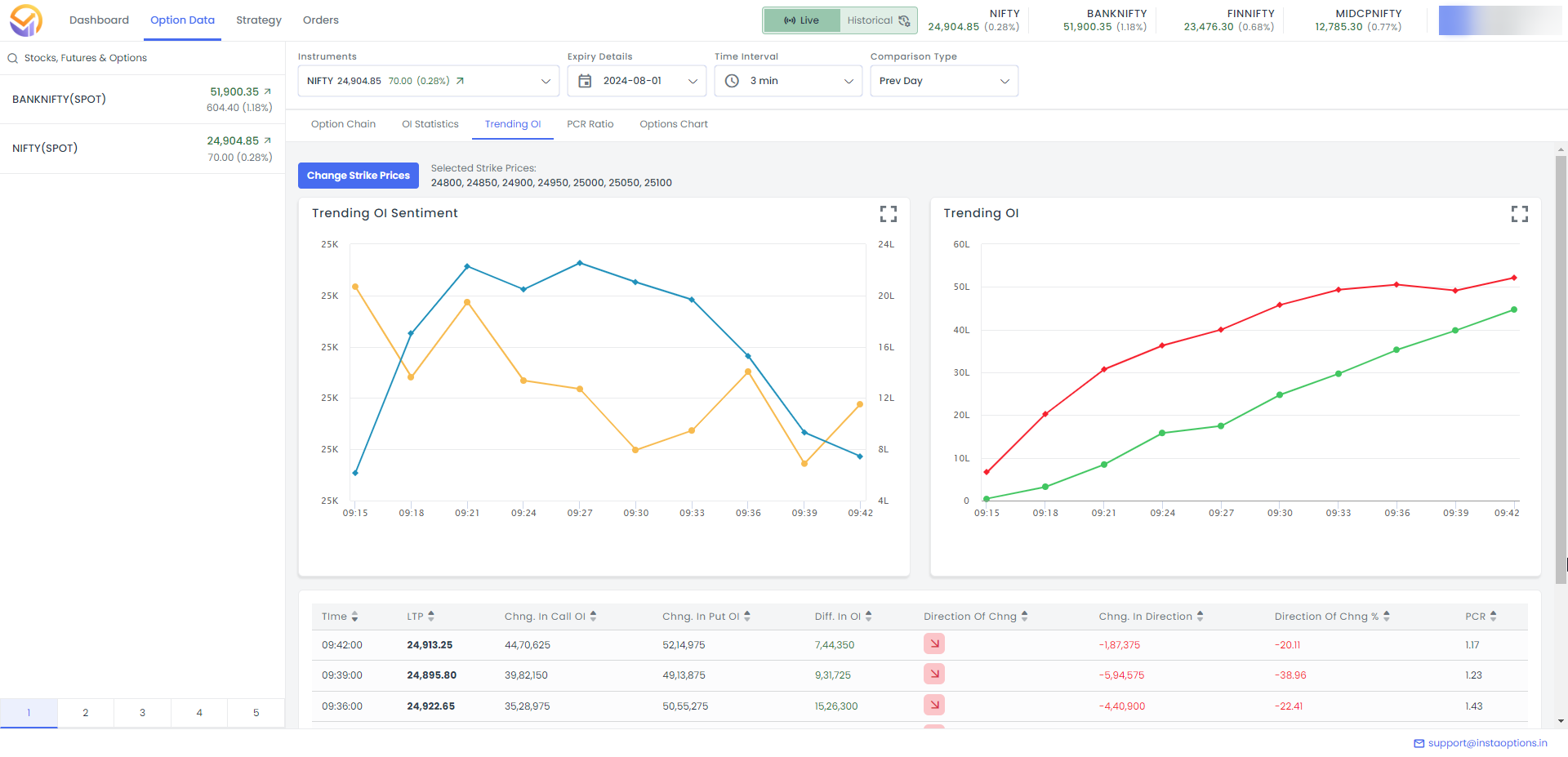Click the InstaOptions logo
This screenshot has width=1568, height=757.
coord(25,20)
